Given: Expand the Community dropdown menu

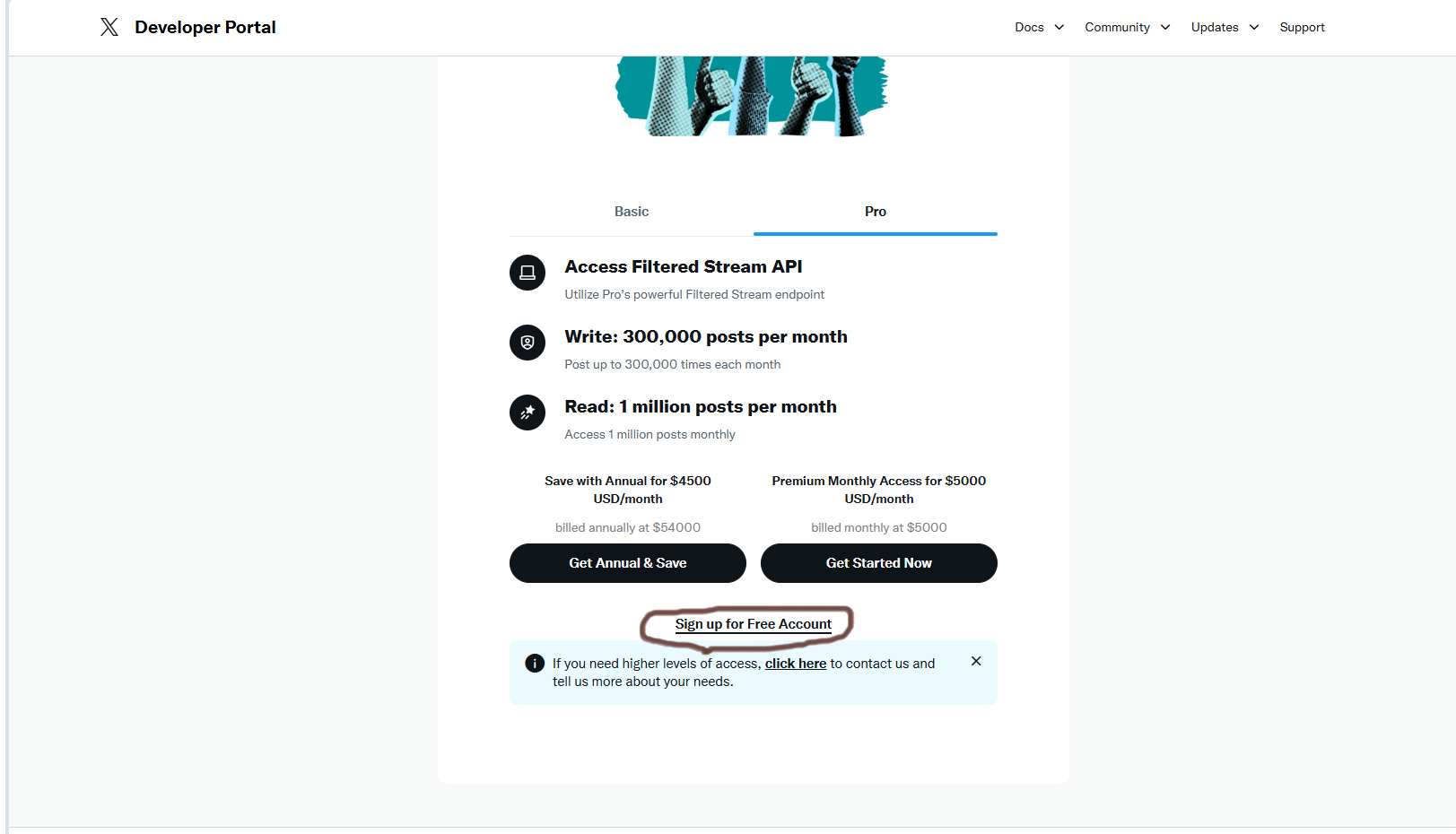Looking at the screenshot, I should pos(1127,27).
